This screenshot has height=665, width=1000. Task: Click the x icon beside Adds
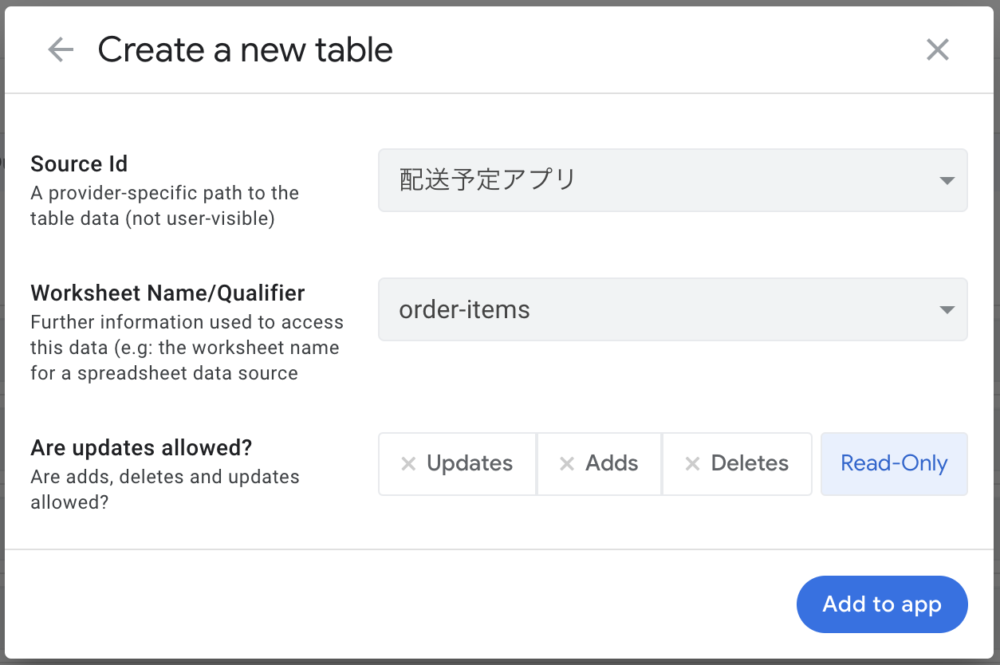[567, 464]
